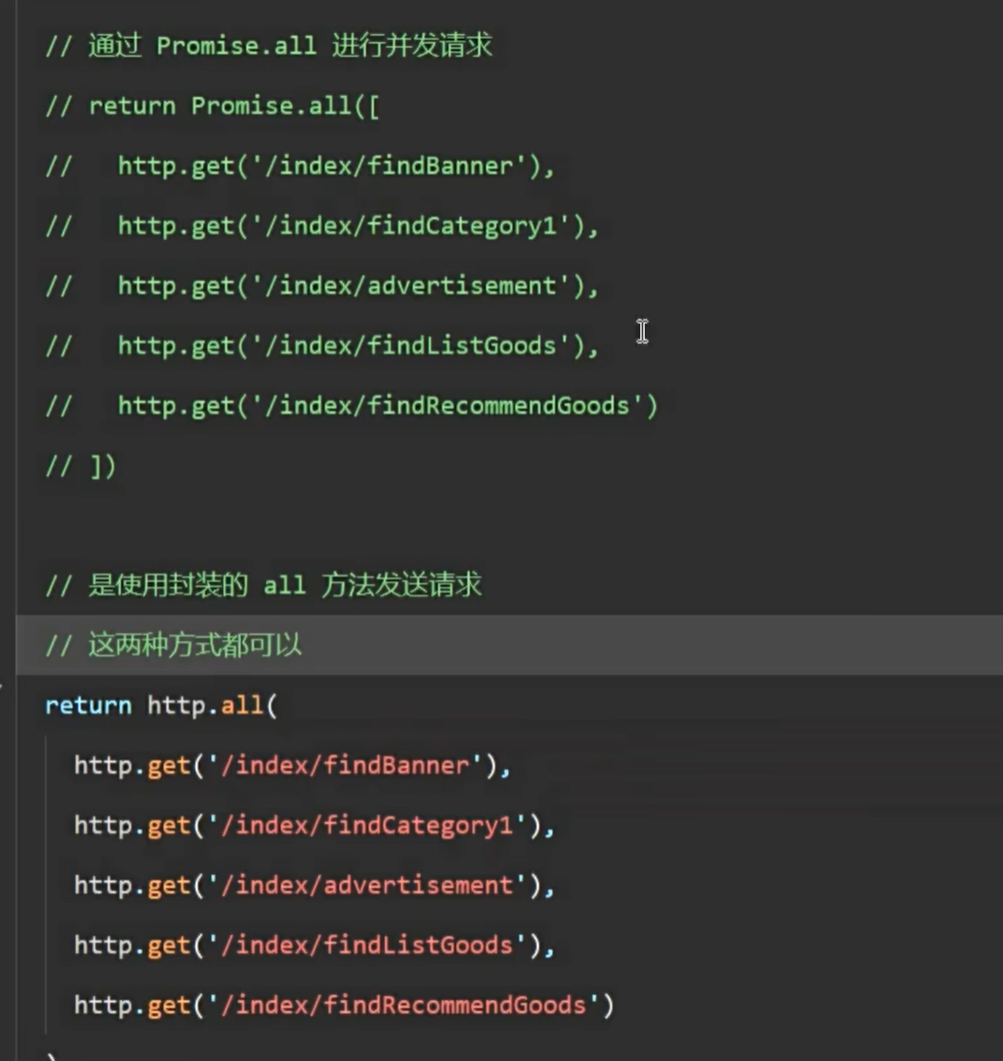Viewport: 1003px width, 1061px height.
Task: Click the 'all' method name in http.all(
Action: click(242, 706)
